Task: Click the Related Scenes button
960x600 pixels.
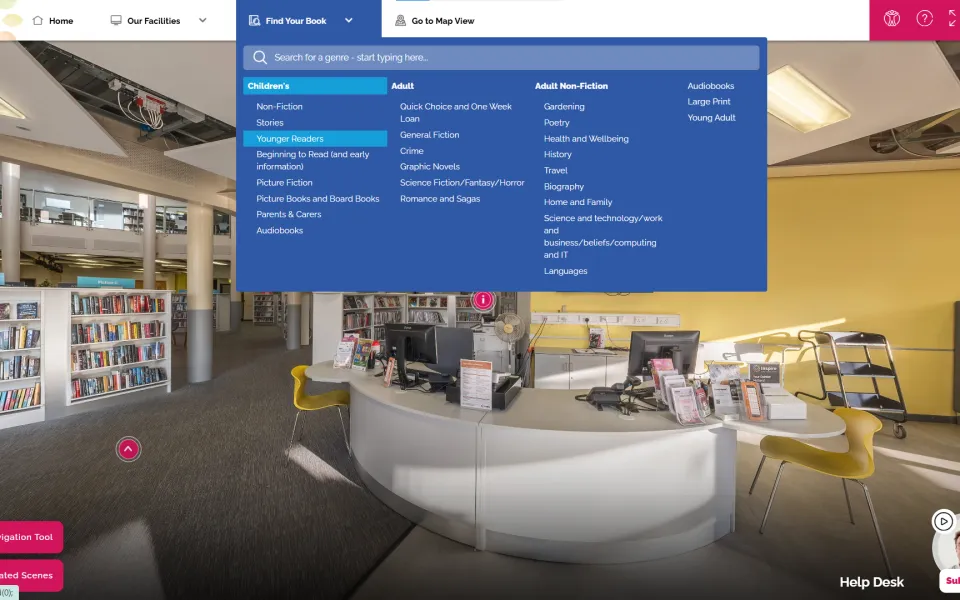Action: (28, 575)
